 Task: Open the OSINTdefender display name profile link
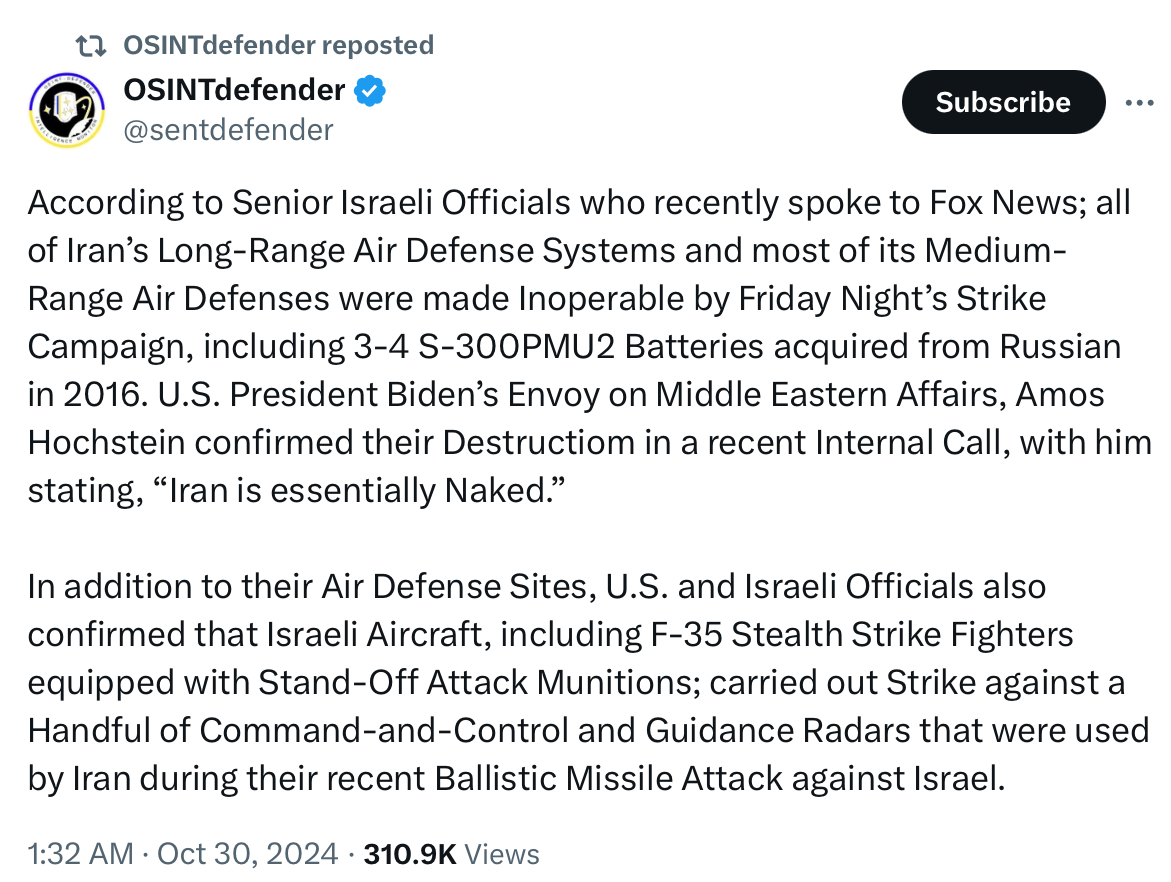point(234,90)
